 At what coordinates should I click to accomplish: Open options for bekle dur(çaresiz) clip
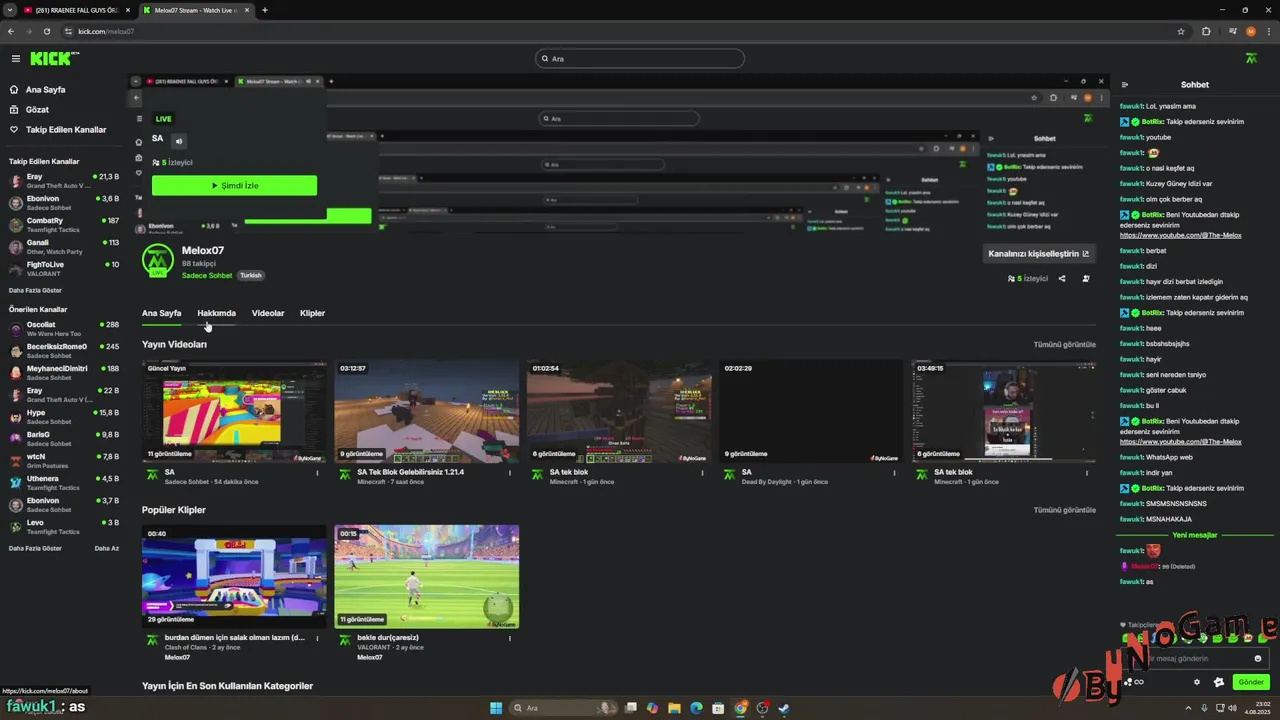tap(510, 638)
